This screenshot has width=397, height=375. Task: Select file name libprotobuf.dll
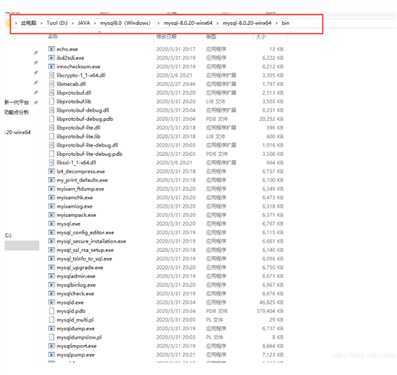[x=74, y=93]
